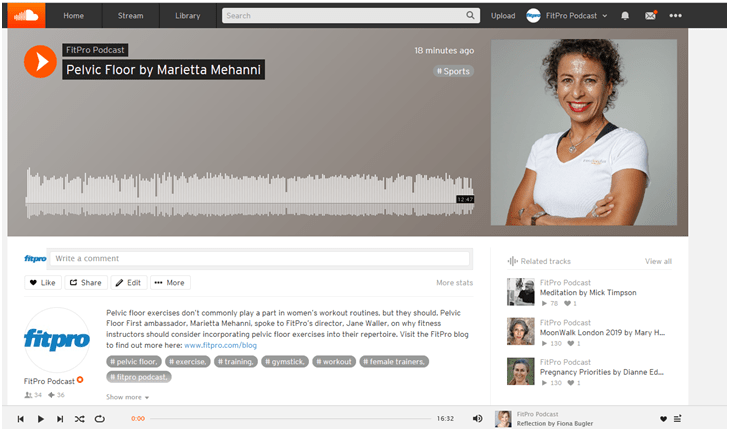Focus the Search field
The height and width of the screenshot is (431, 729).
351,15
